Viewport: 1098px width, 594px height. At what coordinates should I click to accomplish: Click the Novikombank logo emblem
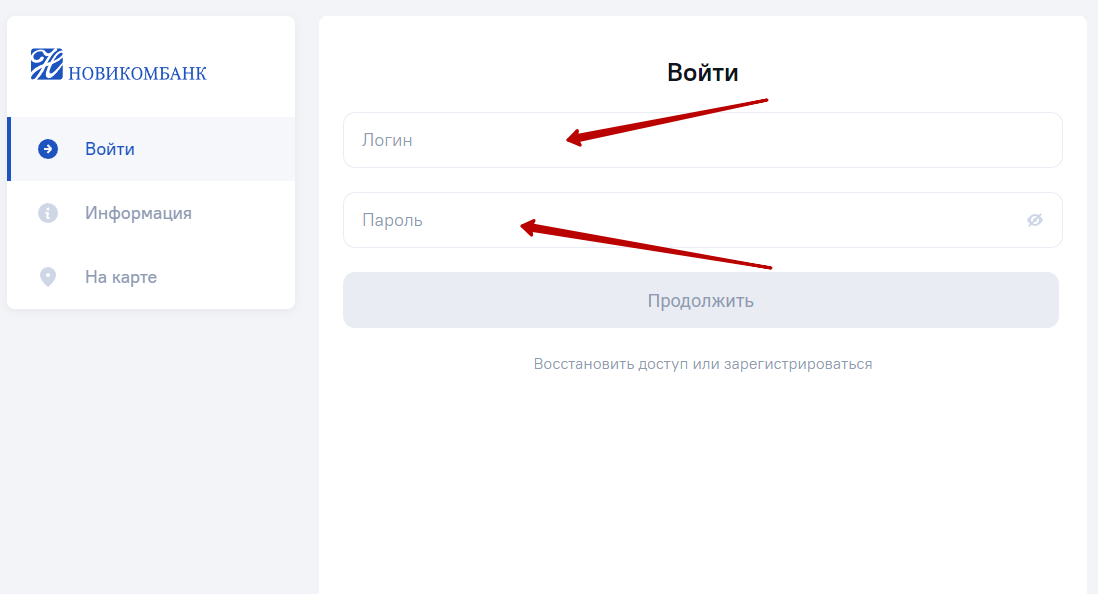(47, 64)
